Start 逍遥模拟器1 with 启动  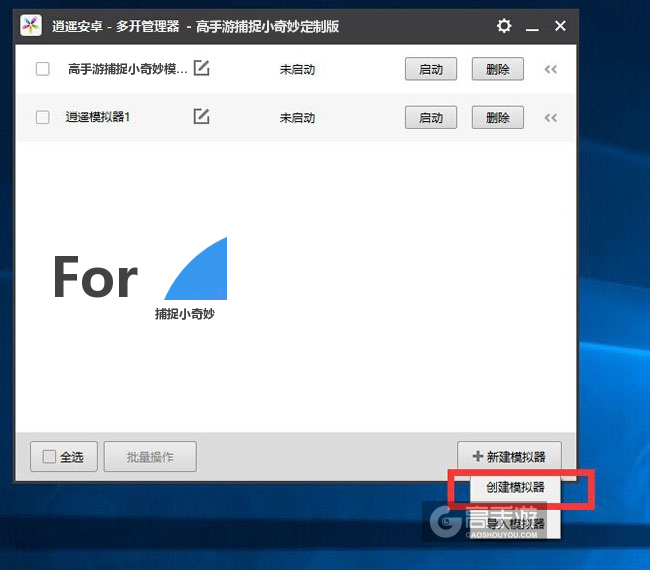(x=431, y=118)
